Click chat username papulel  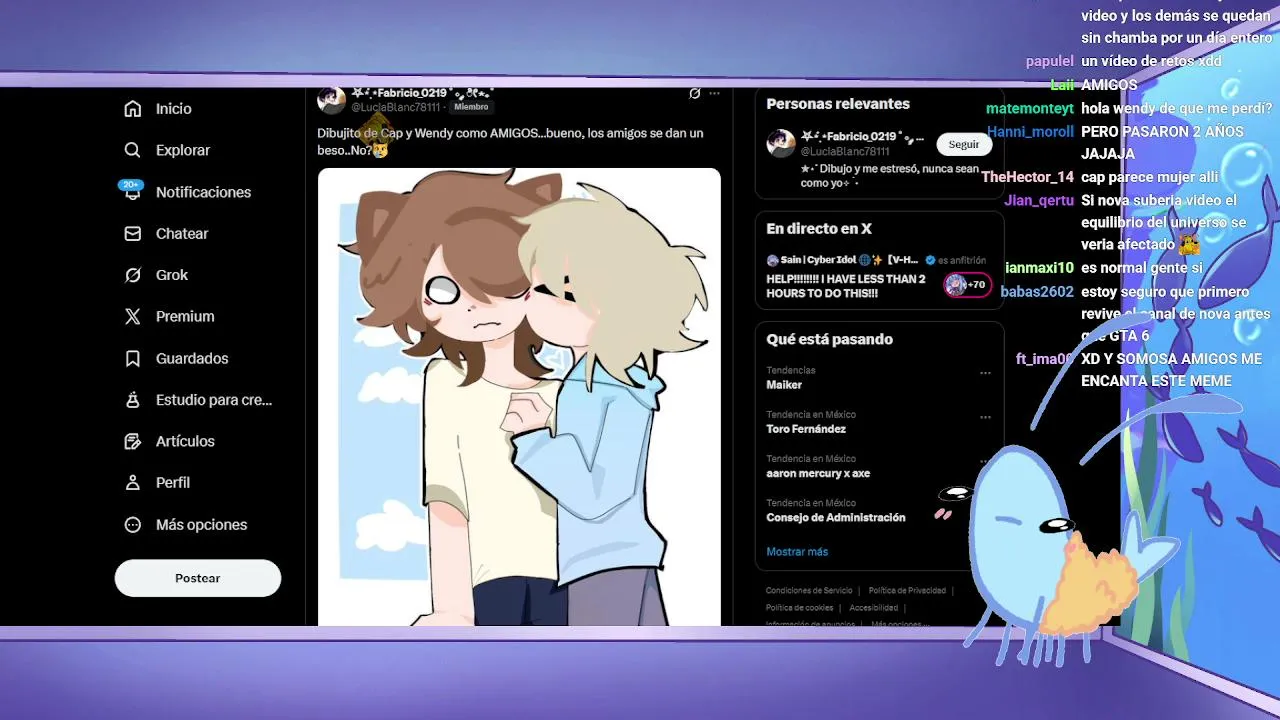1050,61
